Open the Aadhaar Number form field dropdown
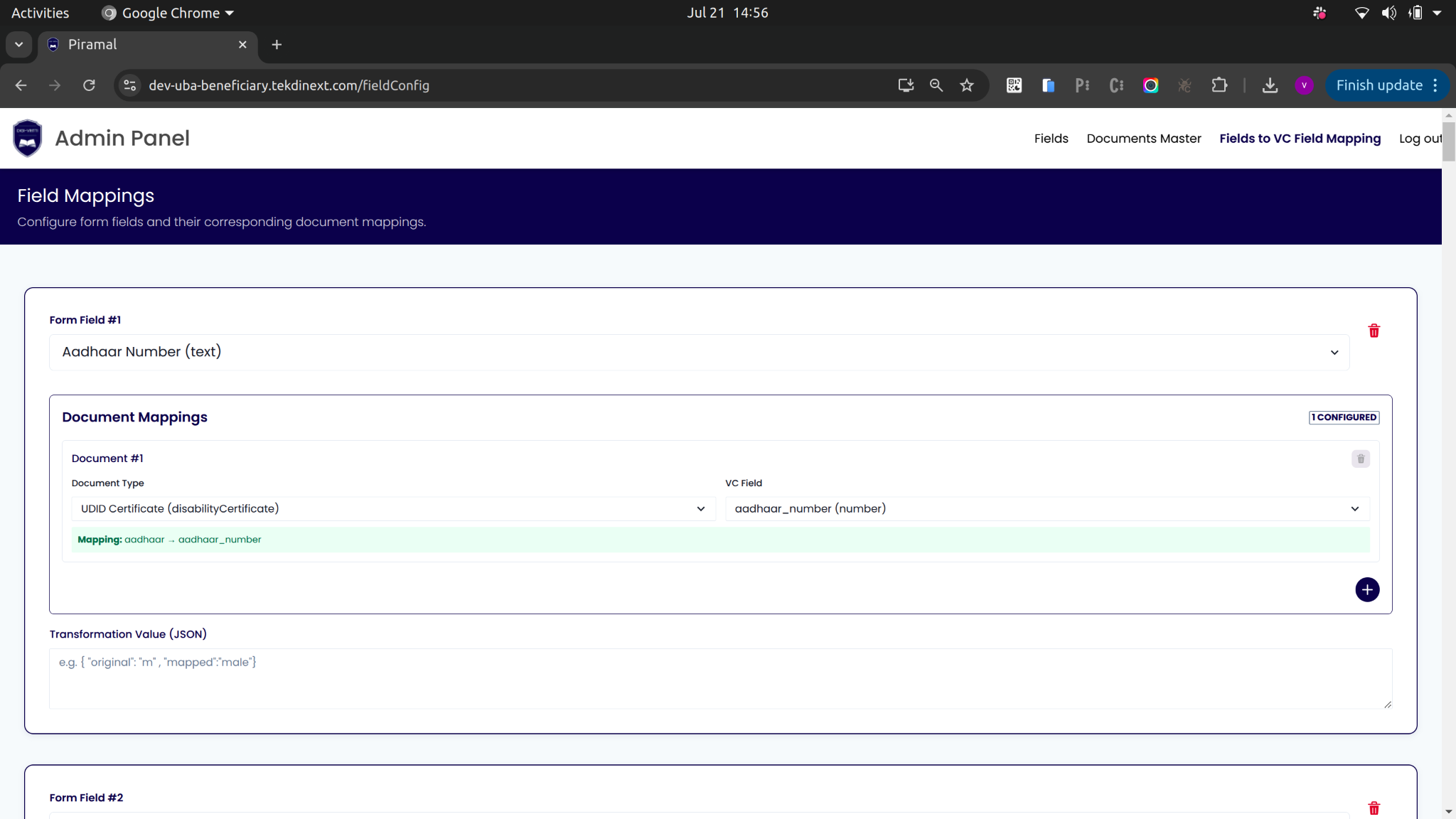Viewport: 1456px width, 819px height. pos(699,352)
